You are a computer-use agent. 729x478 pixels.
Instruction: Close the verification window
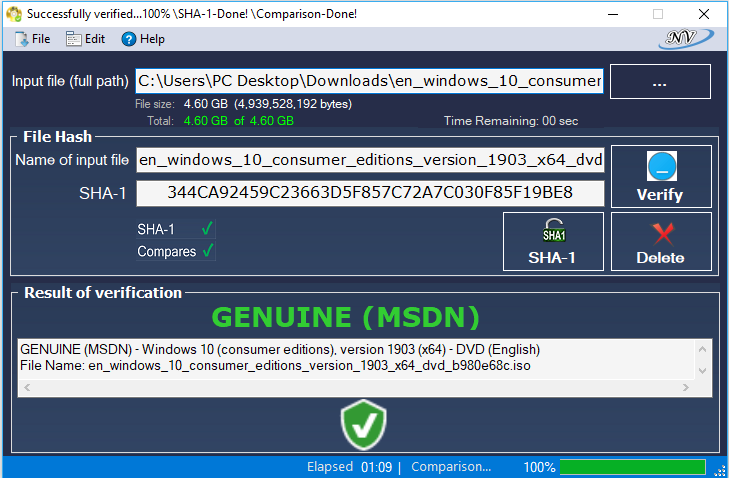tap(704, 14)
